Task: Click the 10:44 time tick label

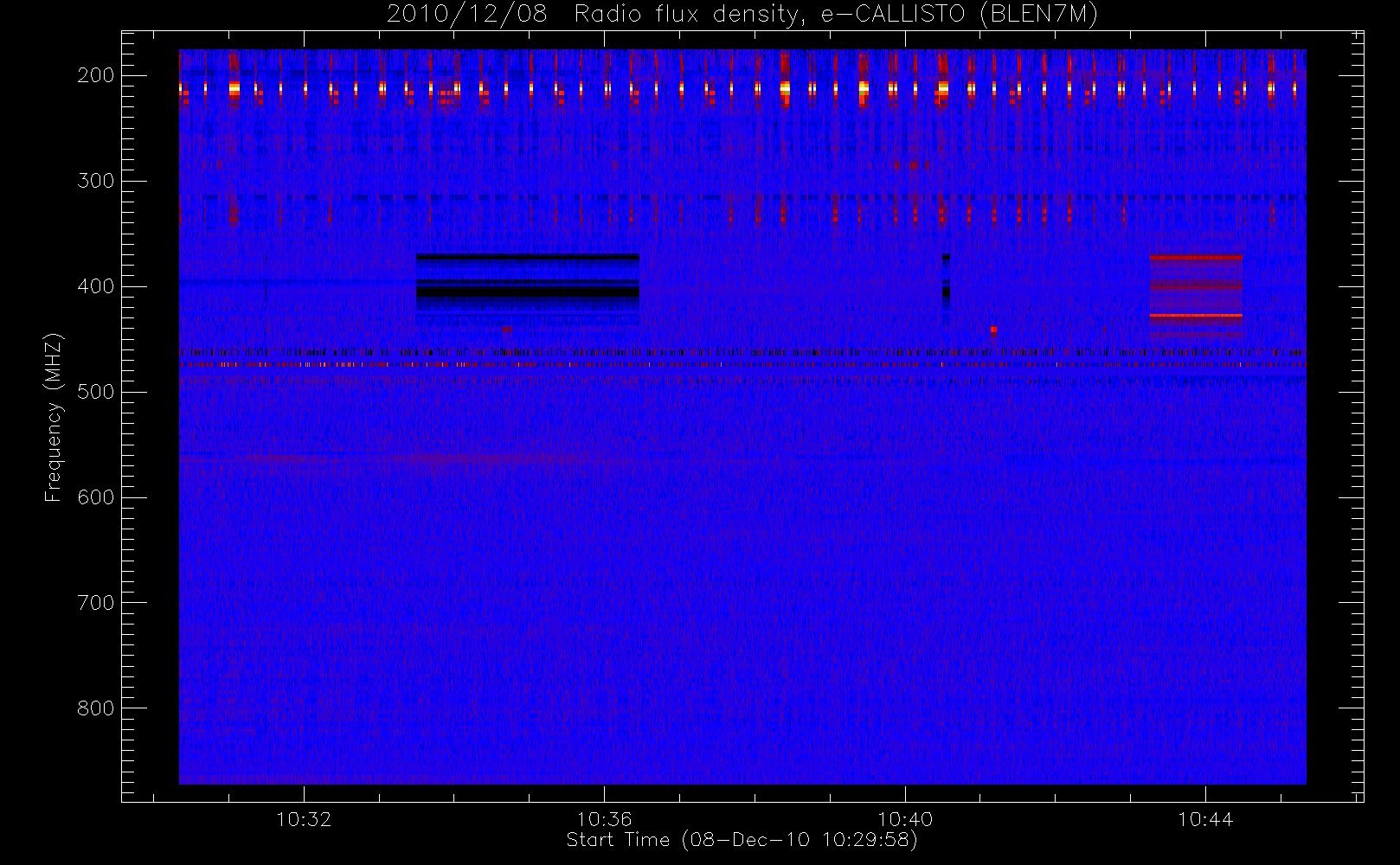Action: 1205,819
